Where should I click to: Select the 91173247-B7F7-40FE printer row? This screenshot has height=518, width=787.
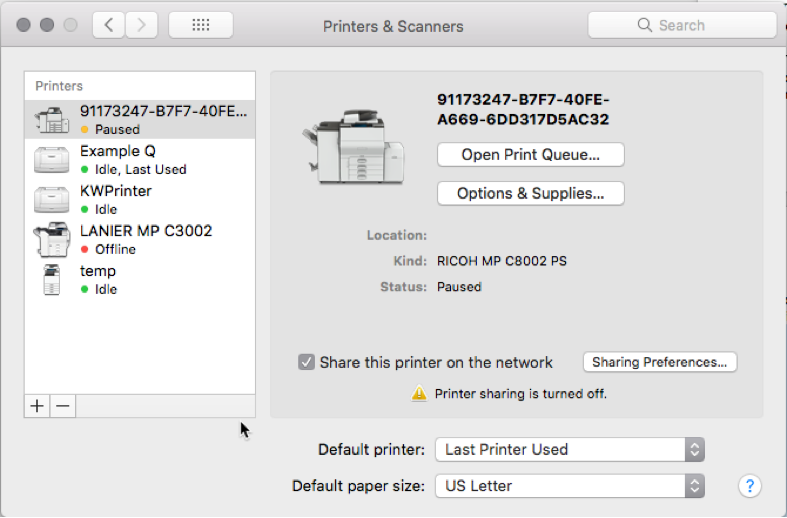pyautogui.click(x=140, y=119)
